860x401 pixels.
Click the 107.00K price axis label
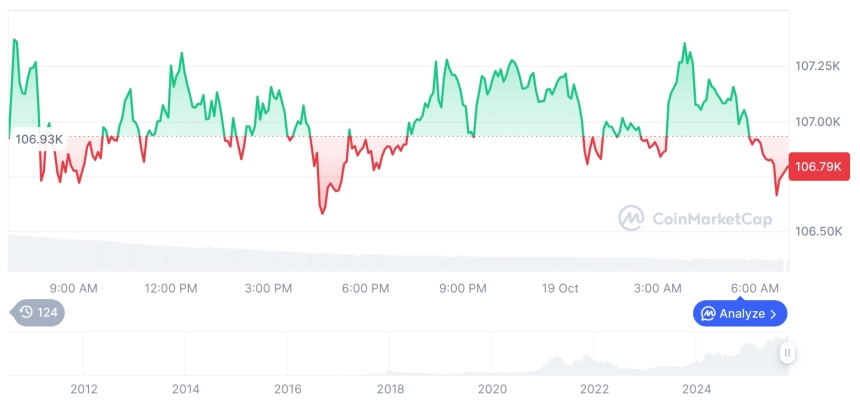click(818, 121)
